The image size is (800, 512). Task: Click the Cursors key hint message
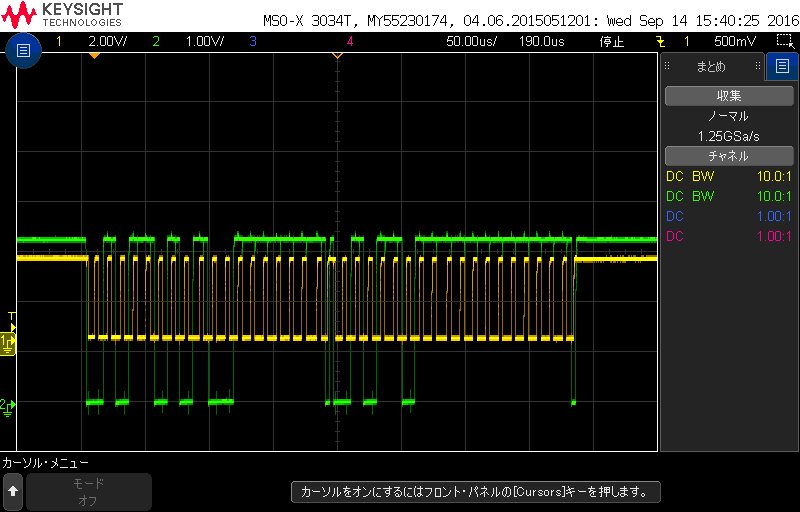point(476,492)
